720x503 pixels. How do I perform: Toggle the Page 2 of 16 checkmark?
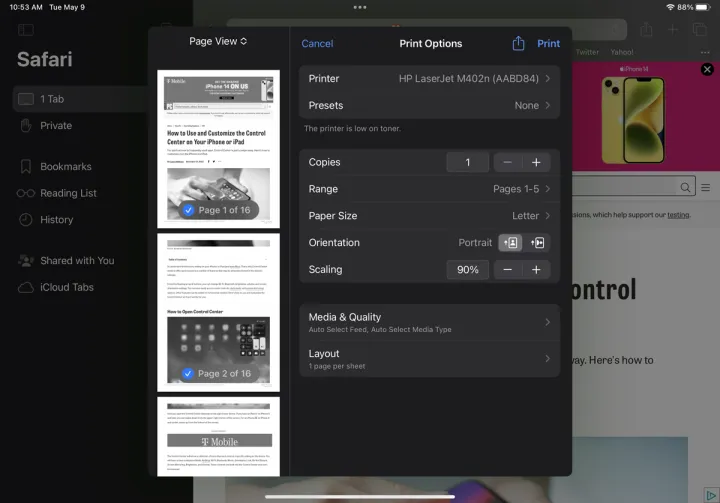point(188,373)
